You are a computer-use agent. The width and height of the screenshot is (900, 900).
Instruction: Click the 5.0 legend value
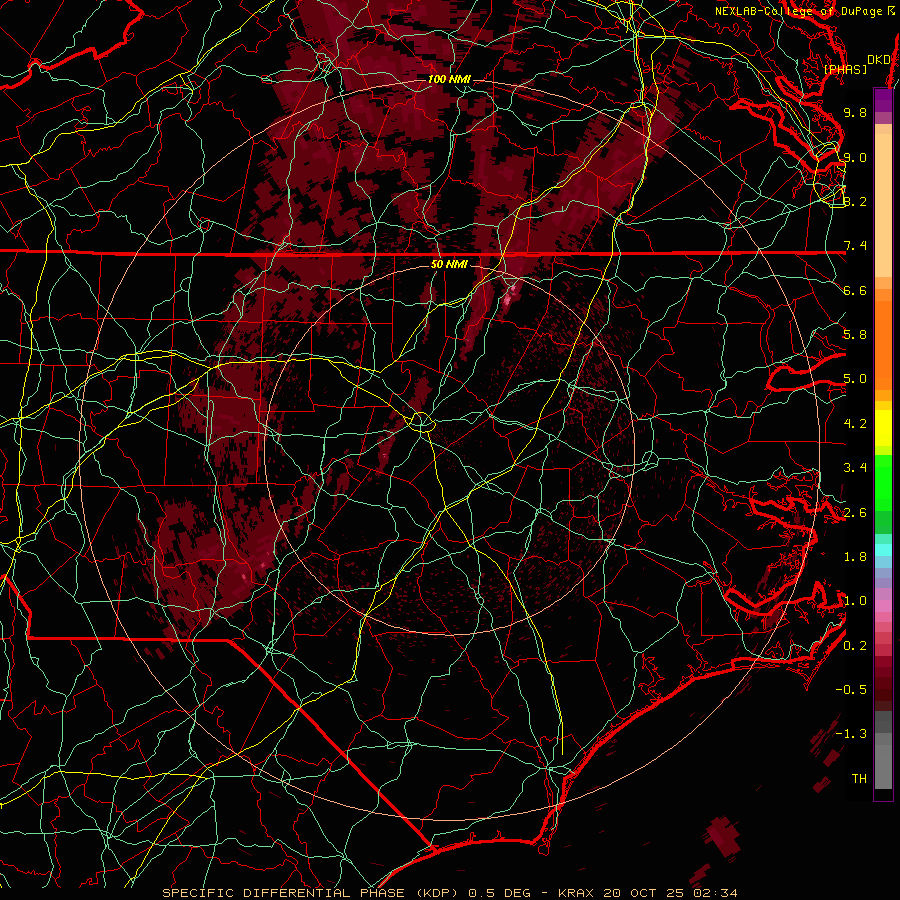point(855,379)
